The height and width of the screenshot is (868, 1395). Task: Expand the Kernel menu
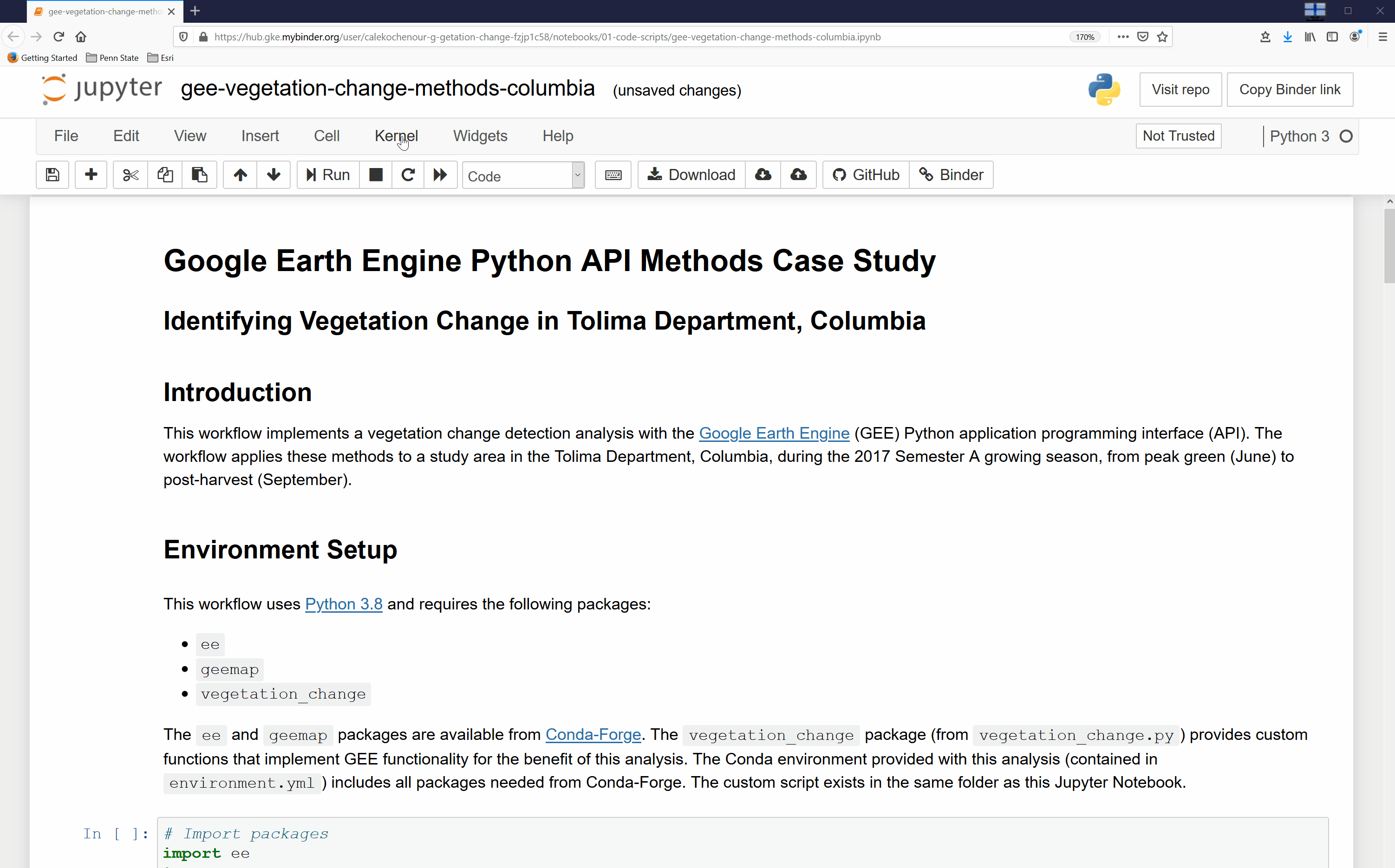(x=396, y=136)
